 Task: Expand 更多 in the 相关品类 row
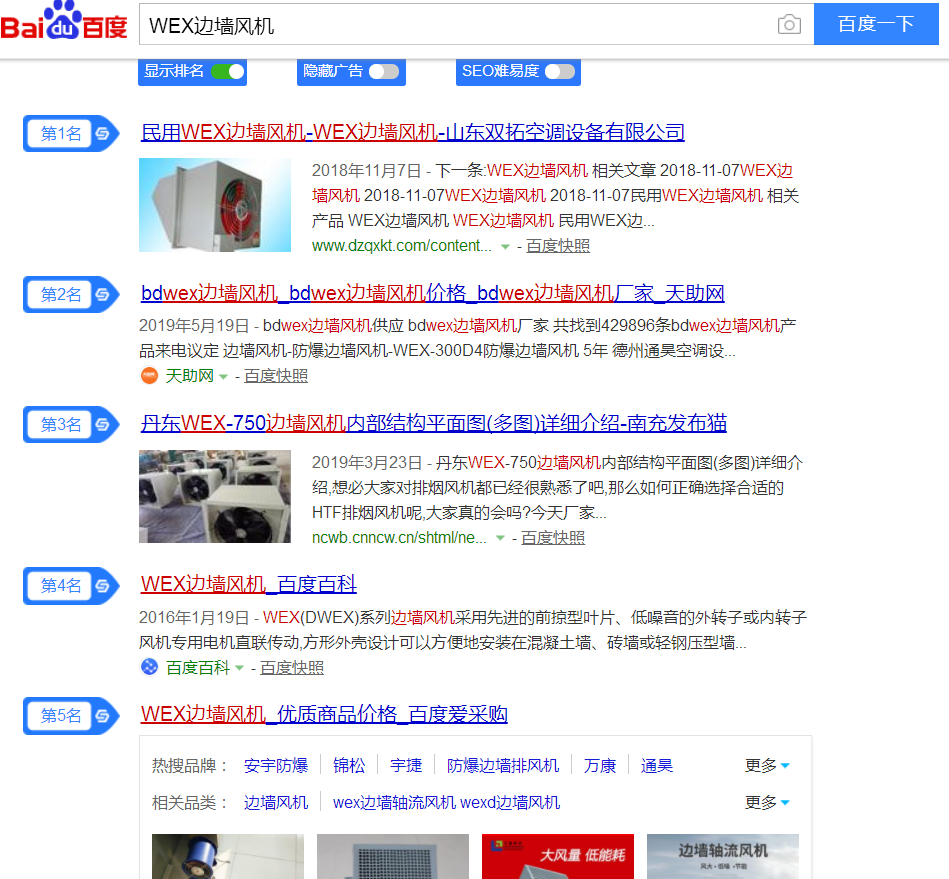point(767,803)
